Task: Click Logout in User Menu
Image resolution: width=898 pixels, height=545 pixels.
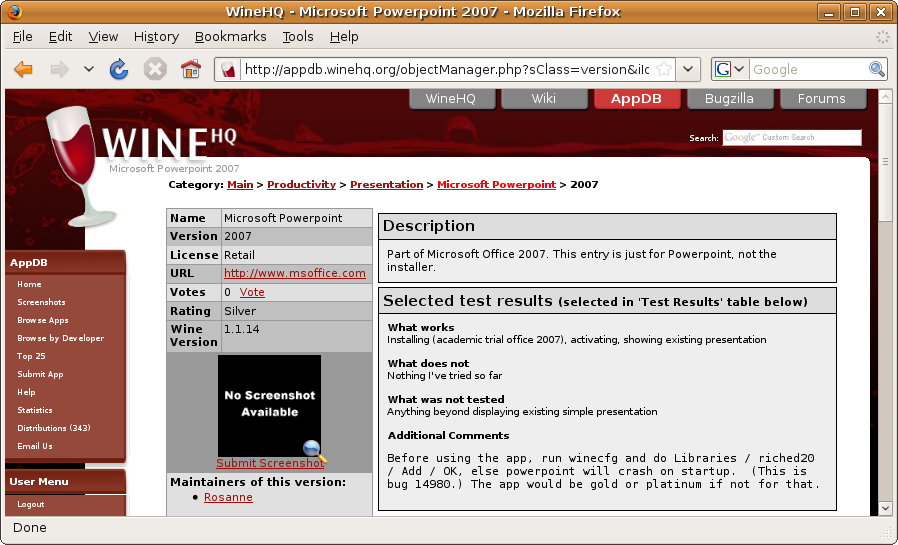Action: [30, 504]
